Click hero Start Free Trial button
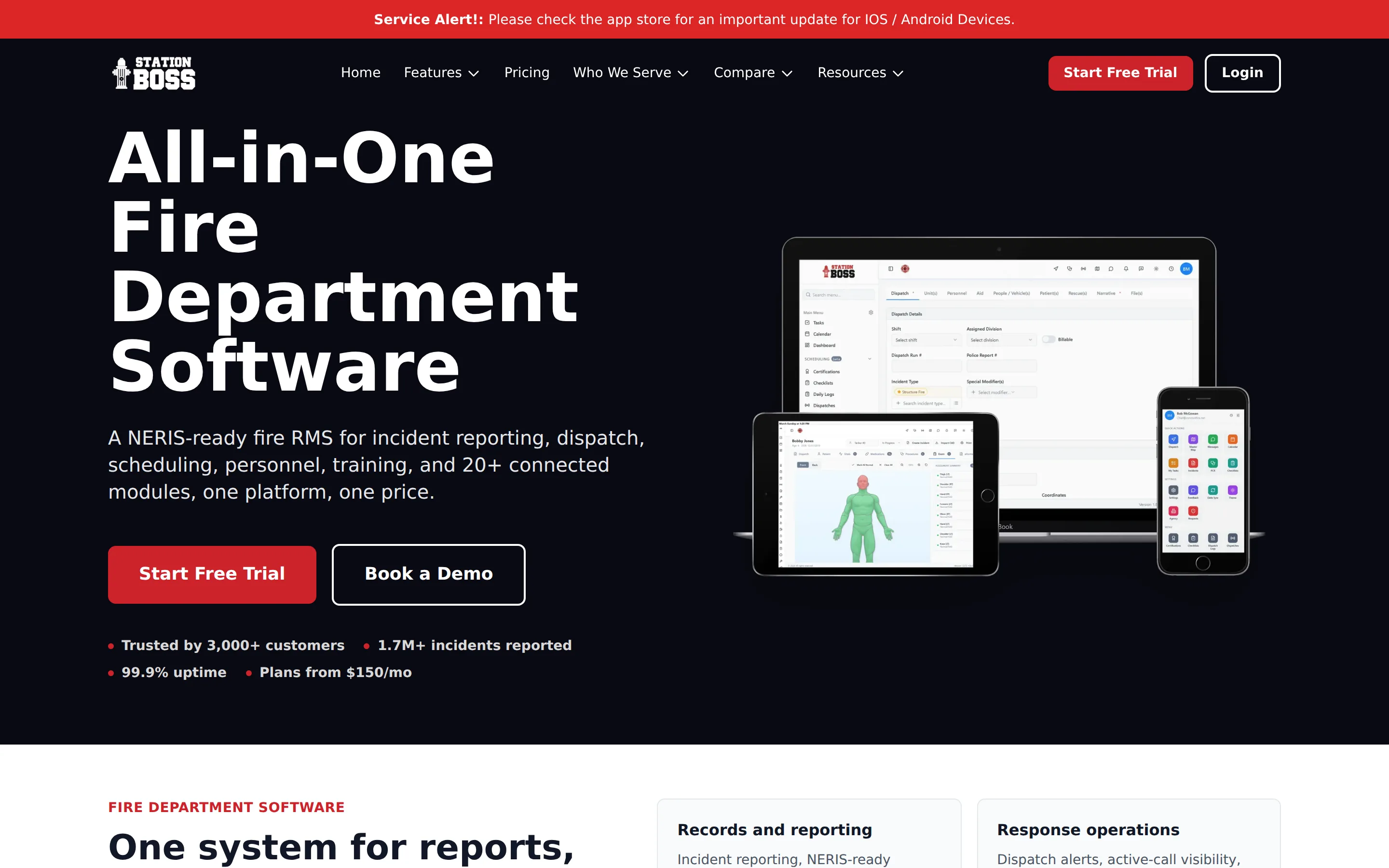This screenshot has width=1389, height=868. 212,574
